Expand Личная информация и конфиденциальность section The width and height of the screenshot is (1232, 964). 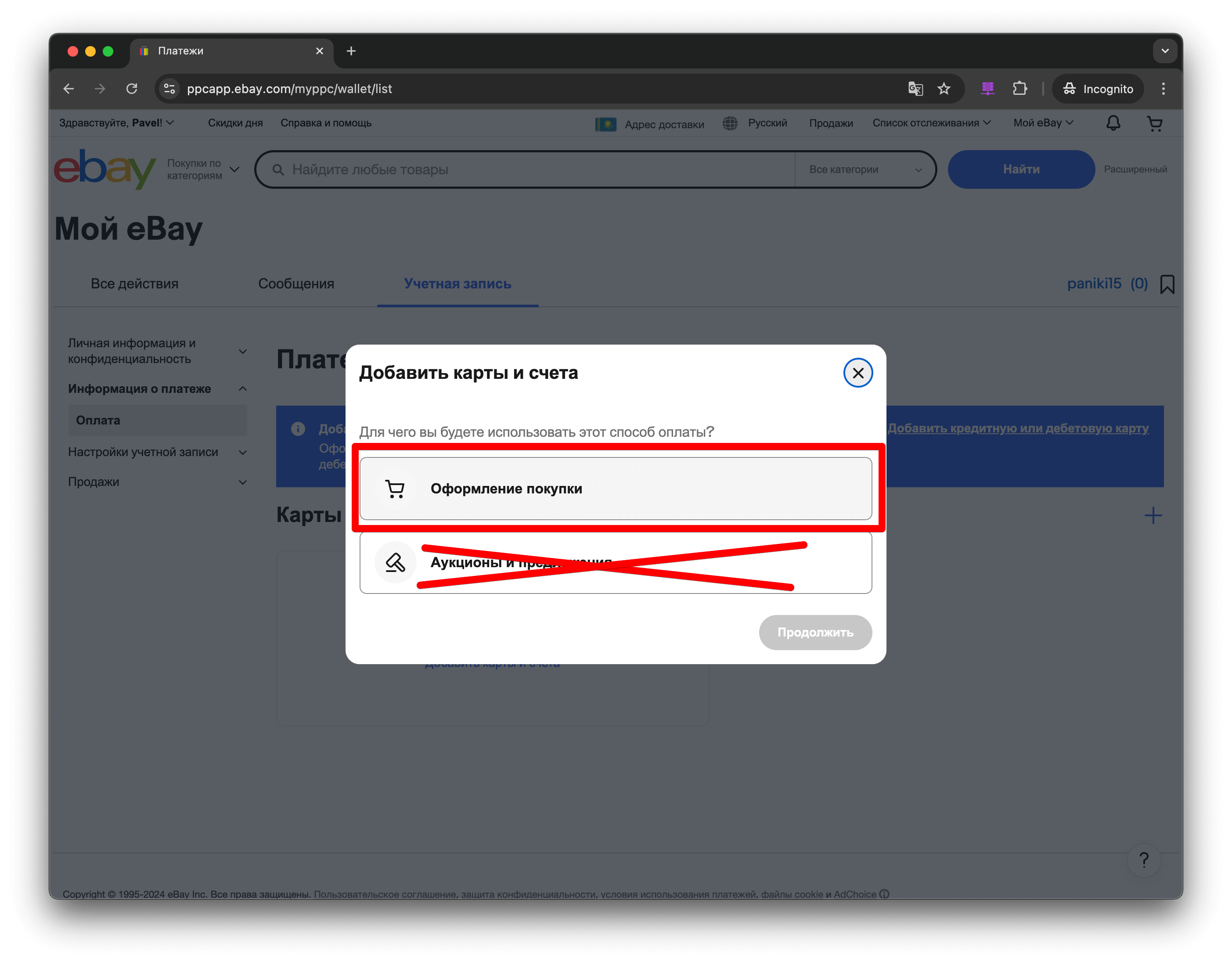(x=158, y=351)
